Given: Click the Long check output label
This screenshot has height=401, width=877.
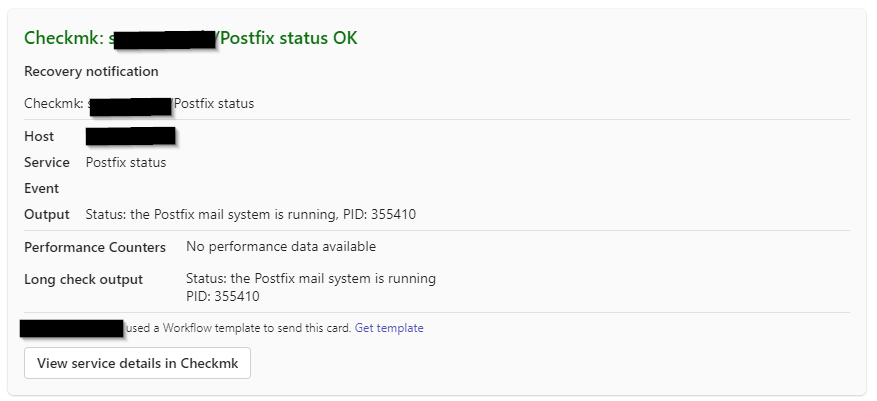Looking at the screenshot, I should point(84,279).
